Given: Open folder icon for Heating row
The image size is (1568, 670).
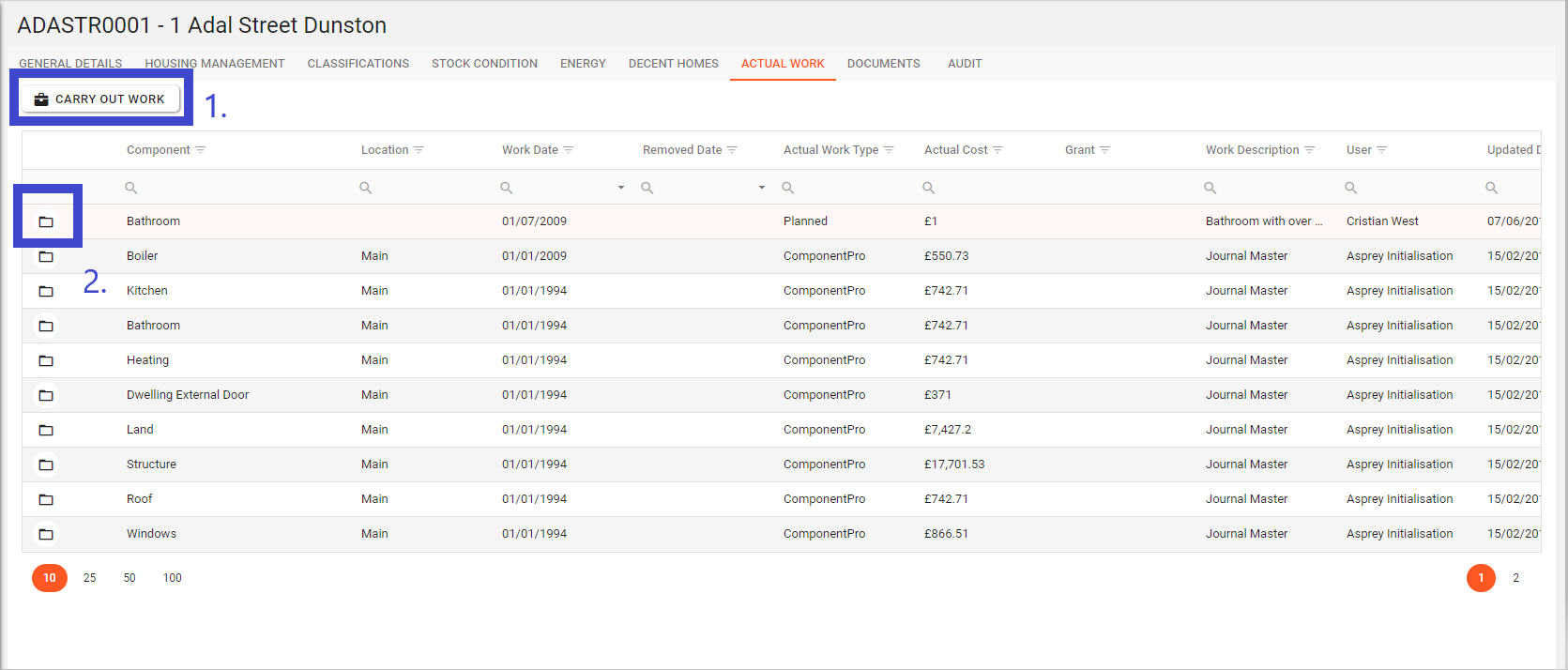Looking at the screenshot, I should pos(46,360).
